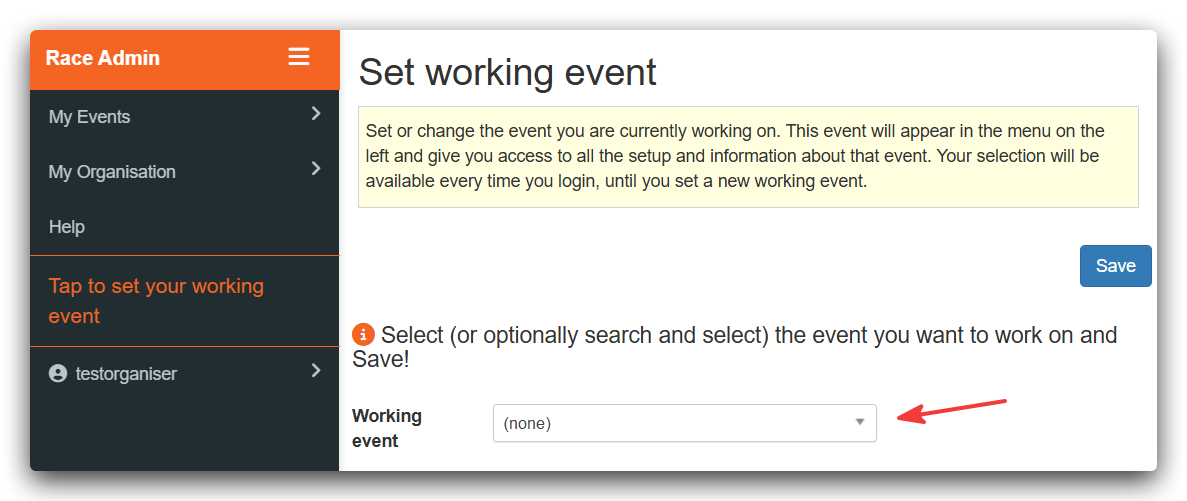Open the Help menu item
Image resolution: width=1187 pixels, height=501 pixels.
click(x=185, y=227)
